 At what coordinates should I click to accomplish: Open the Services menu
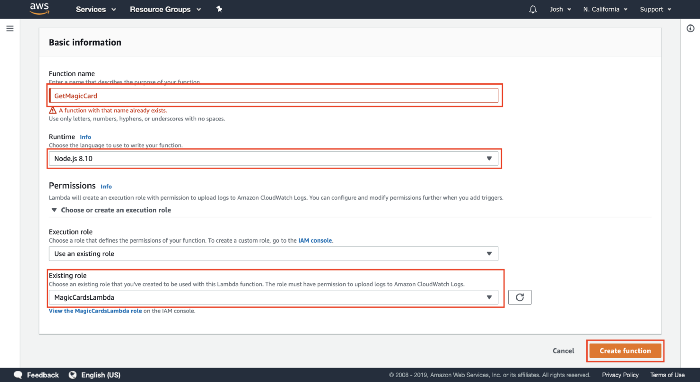pyautogui.click(x=96, y=9)
